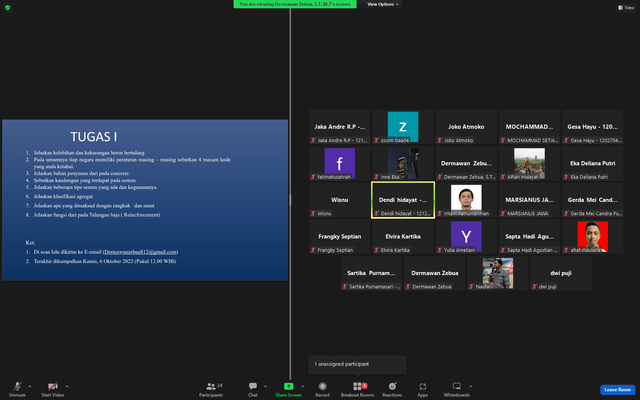
Task: Select the zoom baa04 participant tile
Action: 403,127
